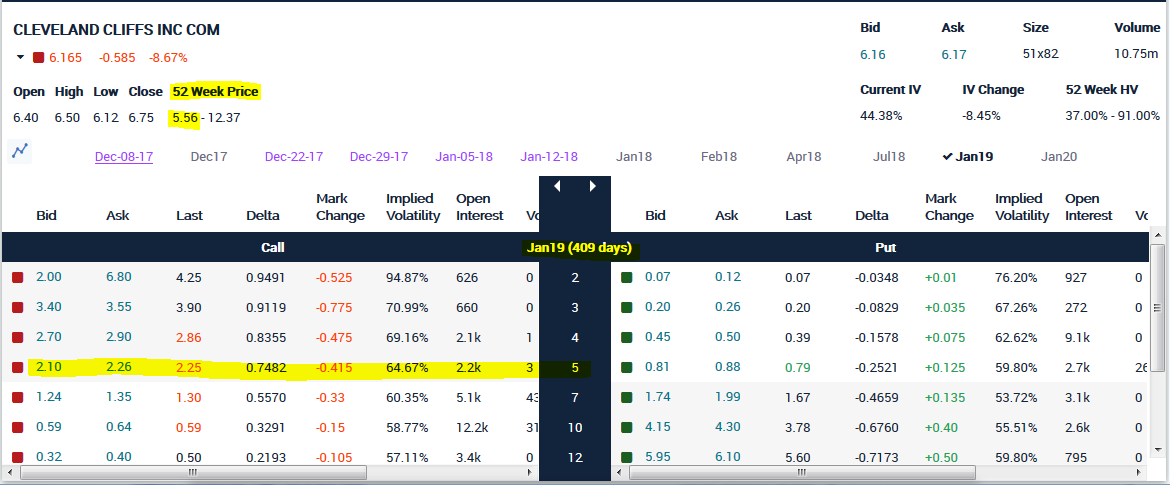Click call-side Delta column header
The image size is (1170, 485).
[263, 216]
